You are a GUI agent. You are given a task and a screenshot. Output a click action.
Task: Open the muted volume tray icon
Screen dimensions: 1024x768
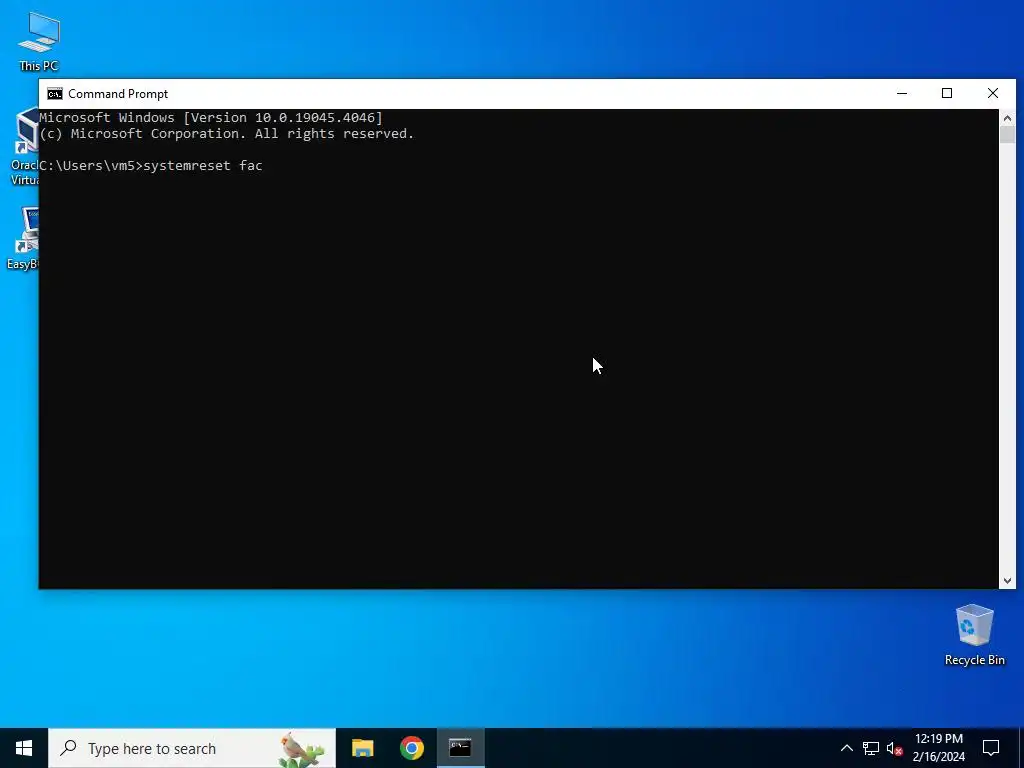894,748
